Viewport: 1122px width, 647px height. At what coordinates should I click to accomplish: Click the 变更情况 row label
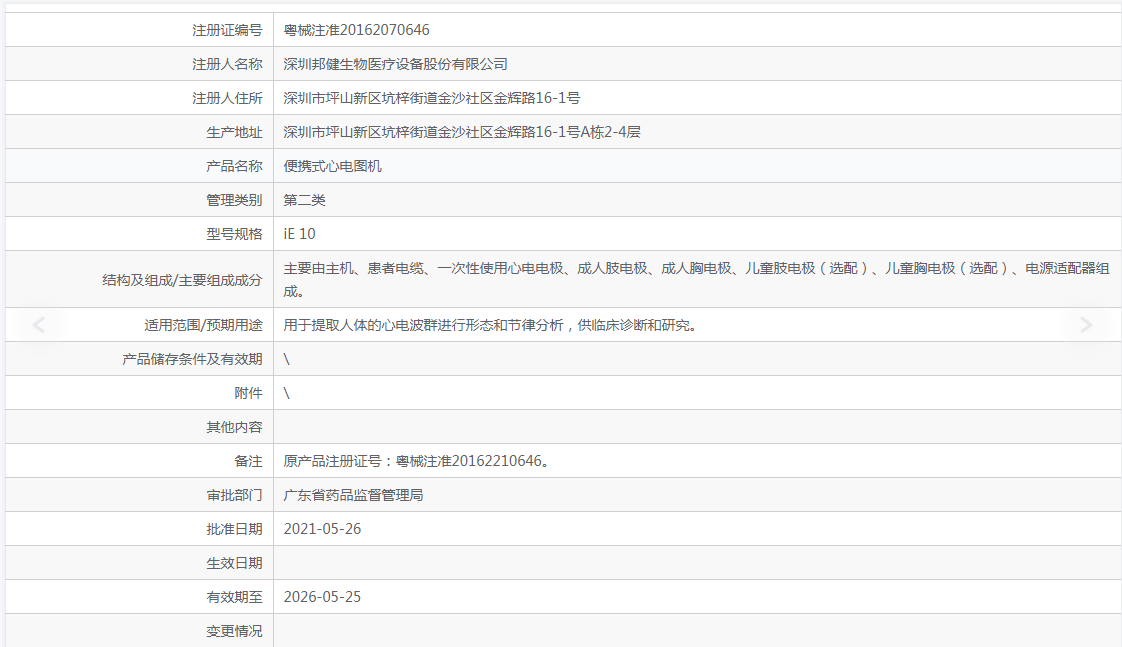click(234, 631)
